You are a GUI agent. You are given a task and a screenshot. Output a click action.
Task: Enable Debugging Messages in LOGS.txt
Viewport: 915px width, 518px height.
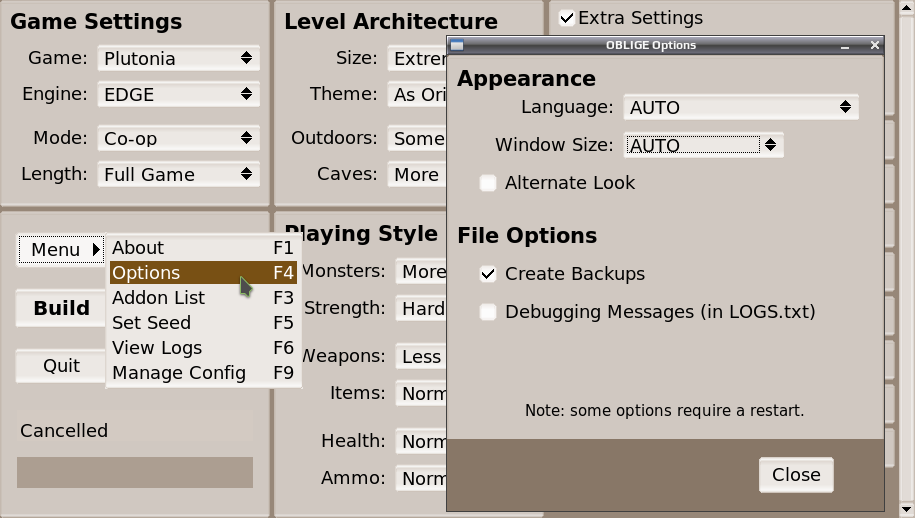(488, 312)
